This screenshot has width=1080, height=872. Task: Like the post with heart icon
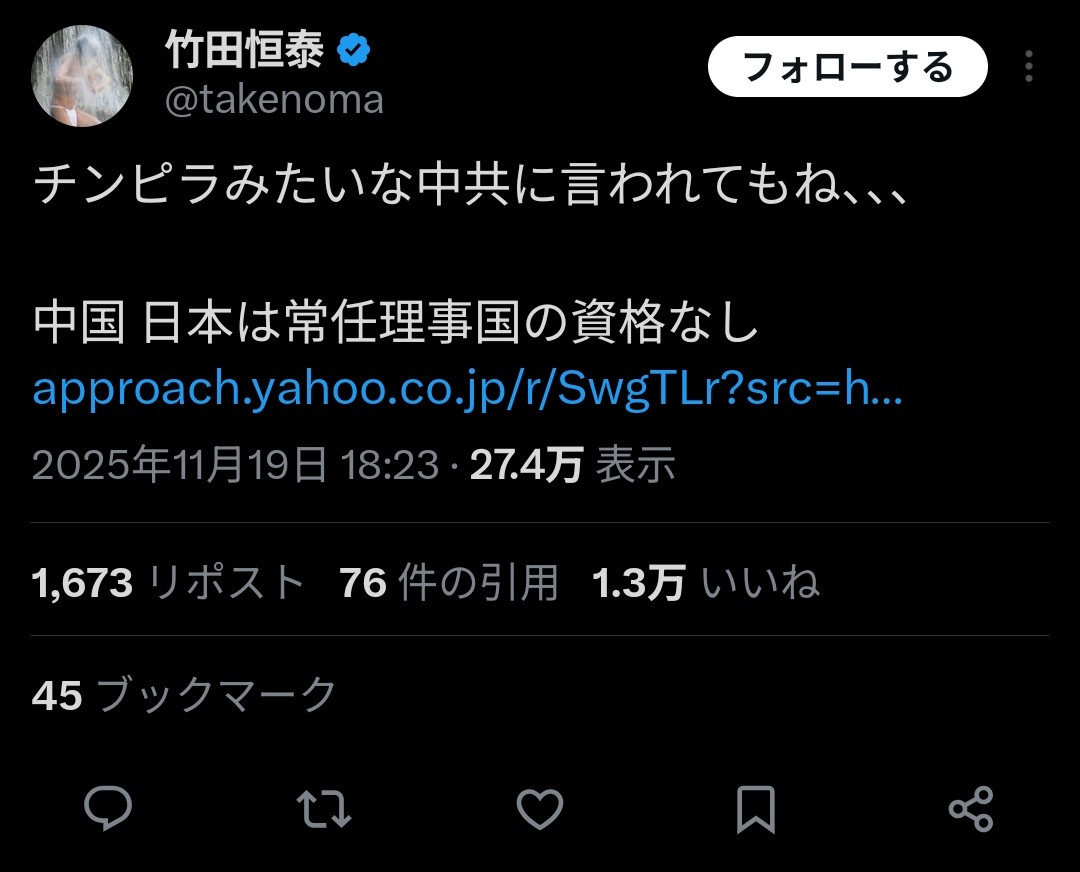[540, 809]
